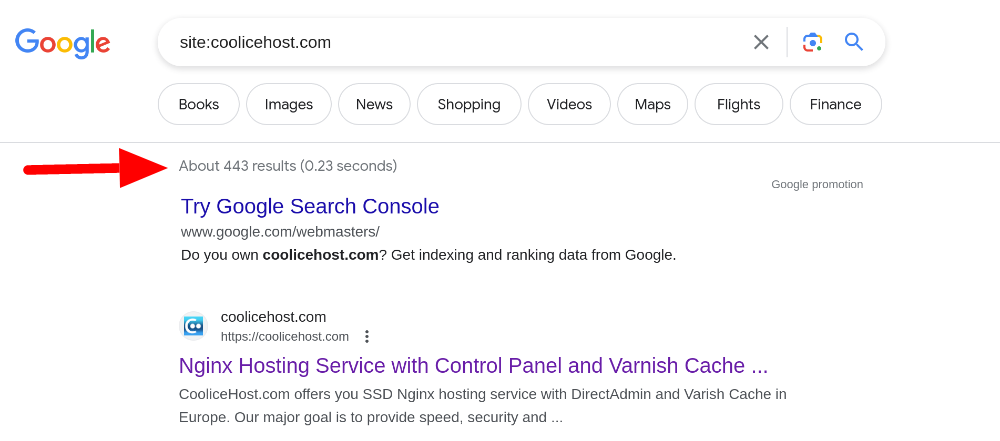Select the Flights filter chip
The image size is (1000, 441).
pos(739,104)
